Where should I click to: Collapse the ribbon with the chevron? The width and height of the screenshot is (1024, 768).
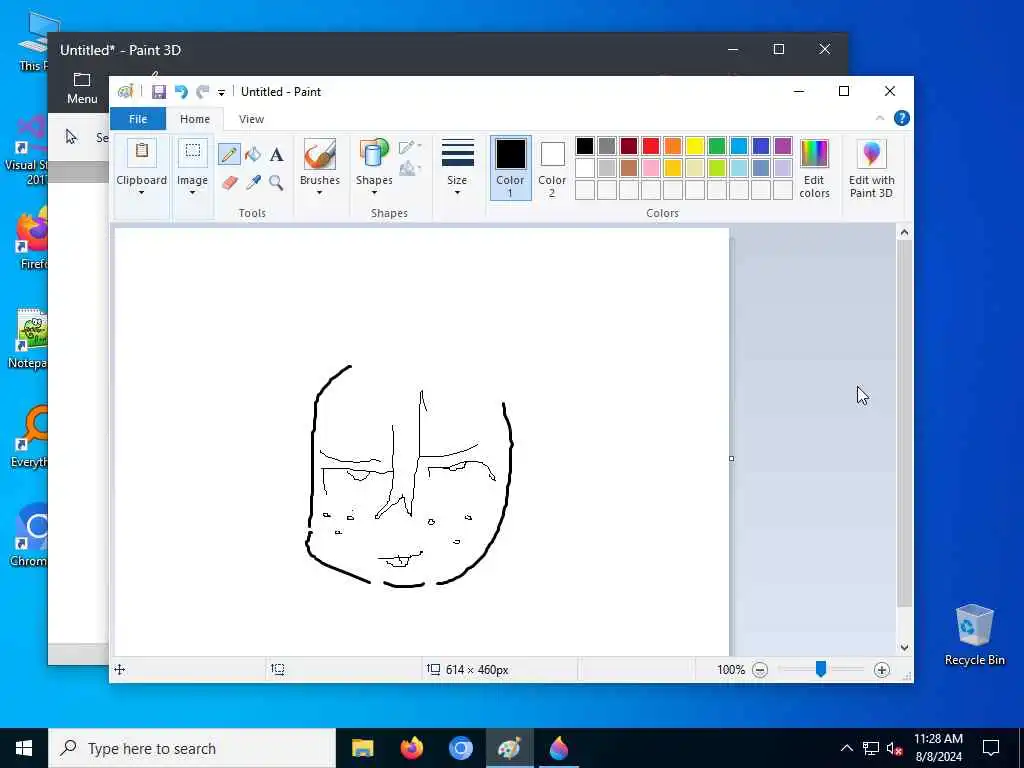[880, 118]
